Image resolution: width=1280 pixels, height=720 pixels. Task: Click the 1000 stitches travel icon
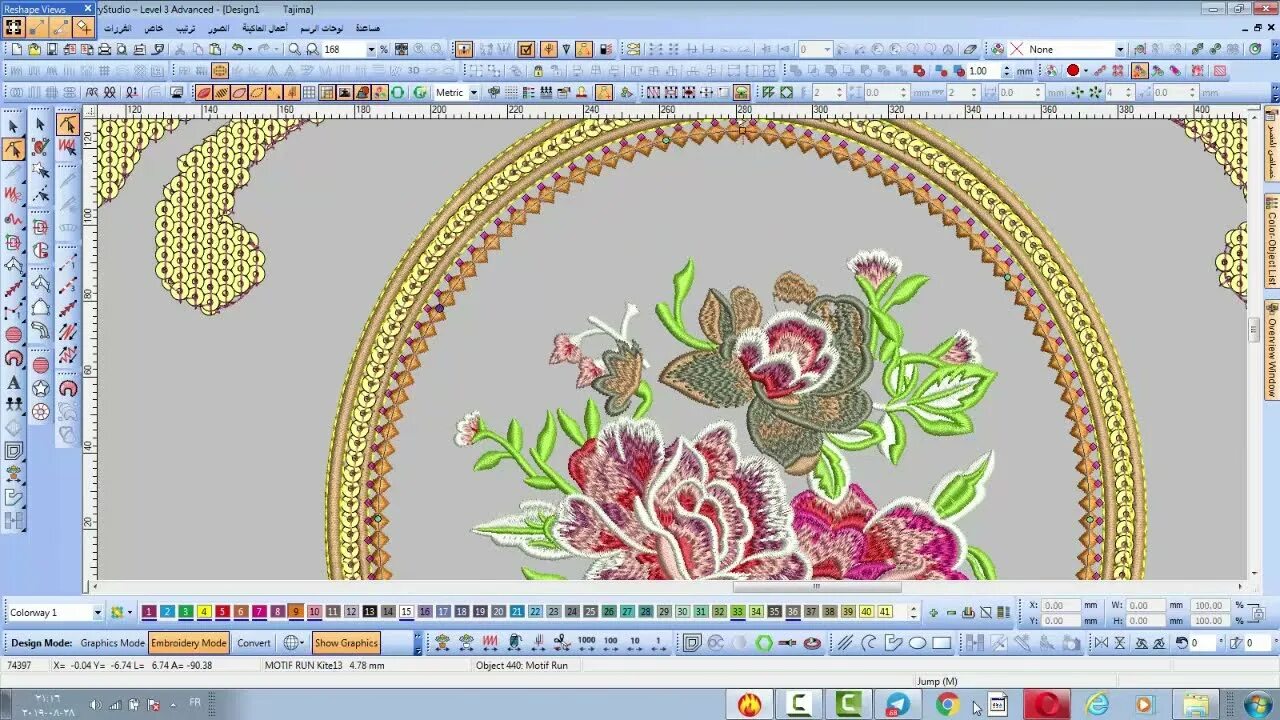[x=587, y=643]
